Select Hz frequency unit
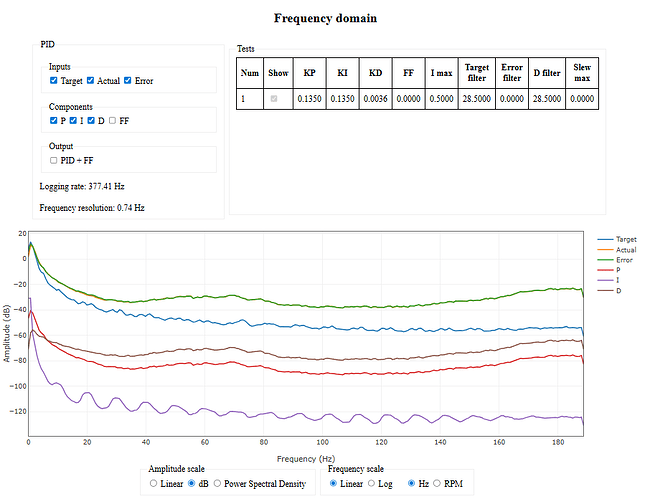 (x=411, y=483)
